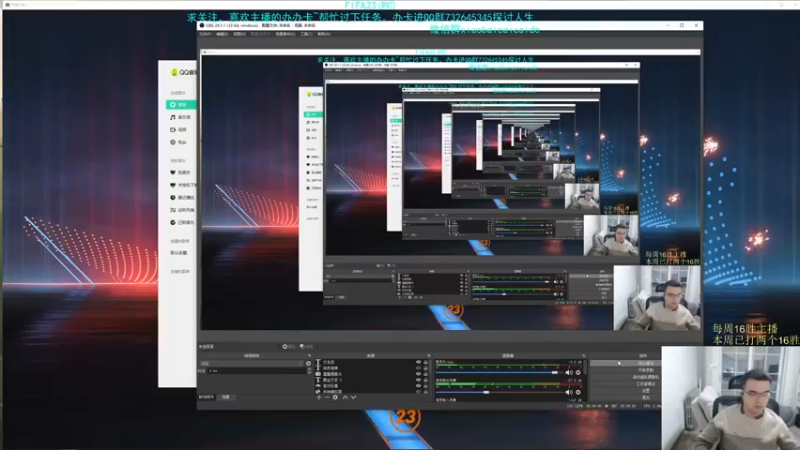Click the mixer panel's vertical scrollbar
This screenshot has width=800, height=450.
pyautogui.click(x=585, y=367)
